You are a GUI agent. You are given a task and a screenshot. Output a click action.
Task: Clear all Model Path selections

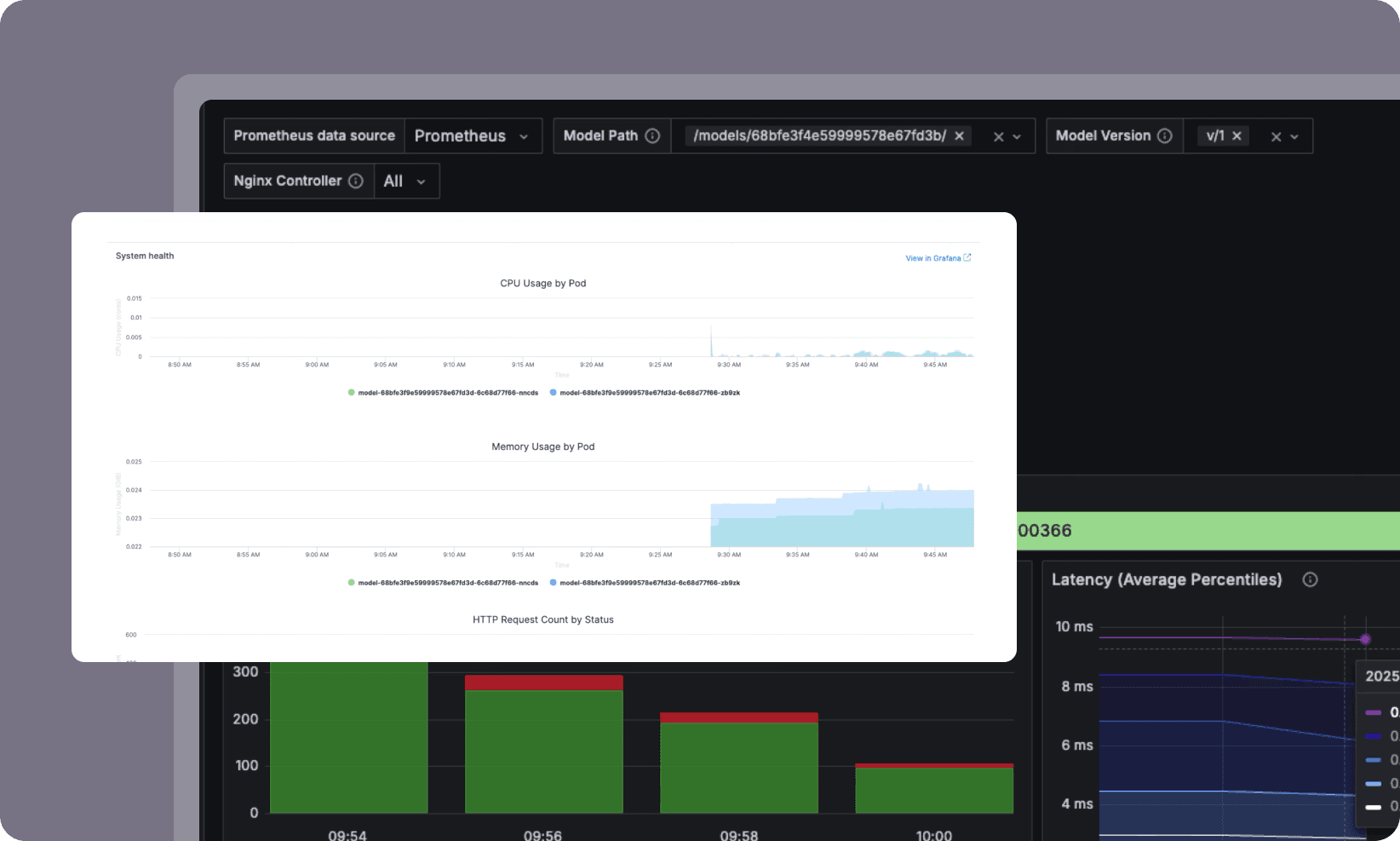point(999,136)
